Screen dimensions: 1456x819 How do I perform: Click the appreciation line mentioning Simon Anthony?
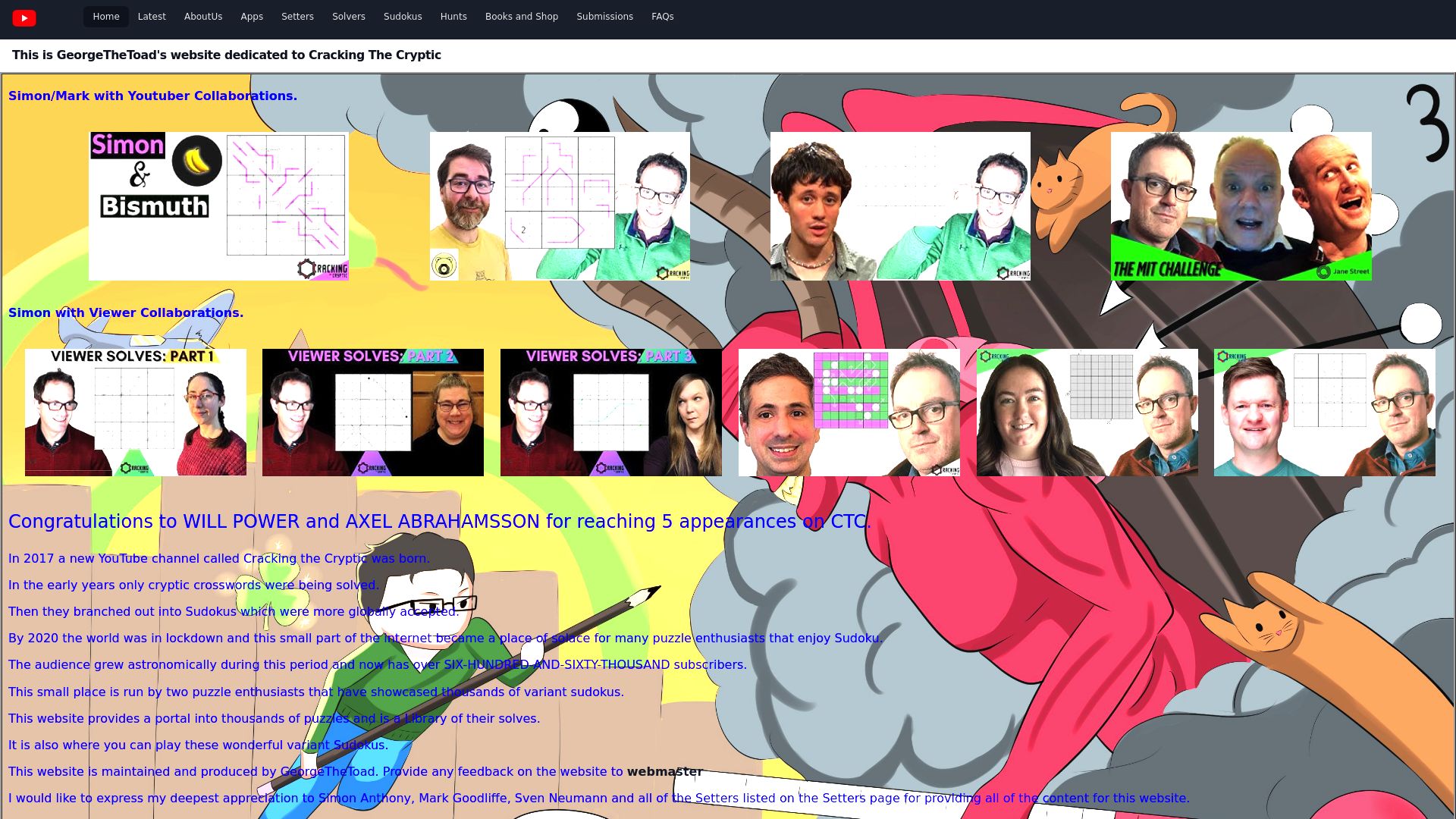[x=599, y=798]
